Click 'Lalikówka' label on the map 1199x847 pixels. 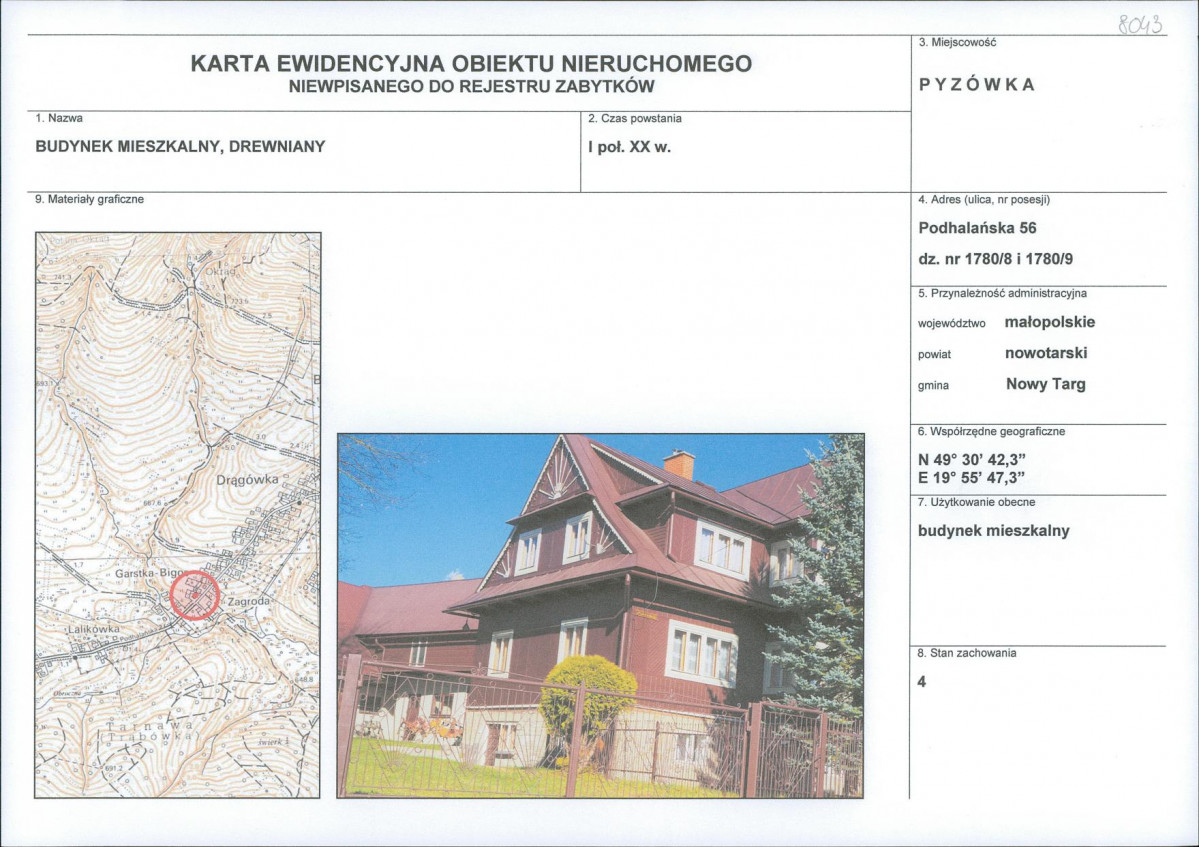(94, 628)
